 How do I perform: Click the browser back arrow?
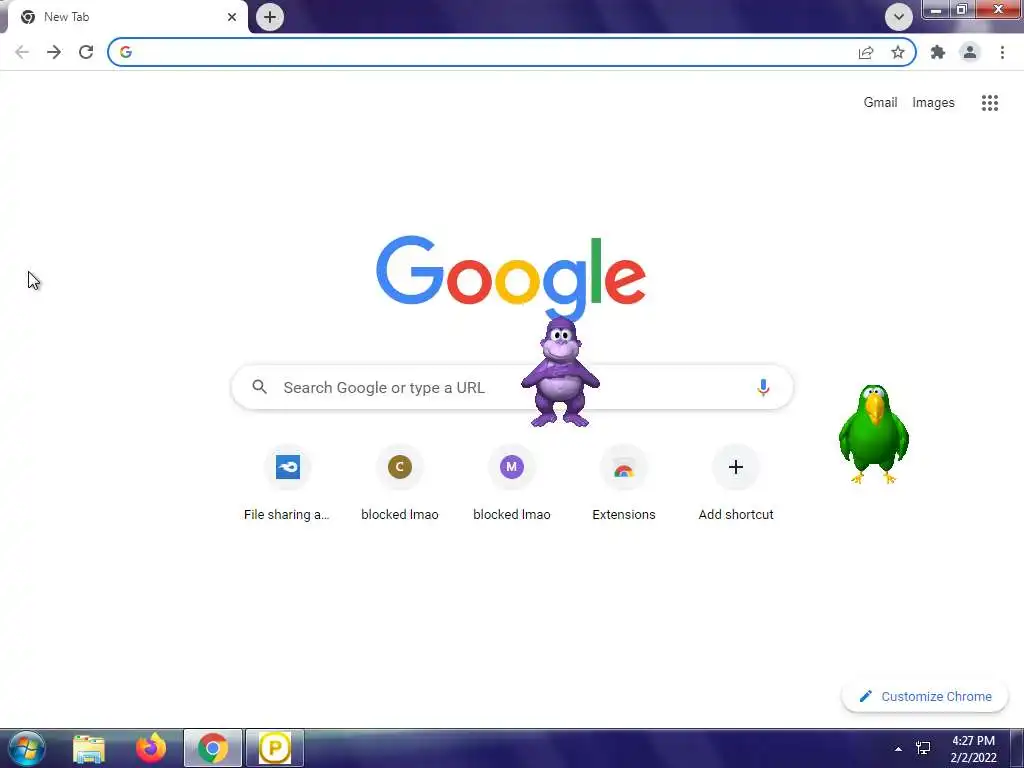tap(22, 52)
